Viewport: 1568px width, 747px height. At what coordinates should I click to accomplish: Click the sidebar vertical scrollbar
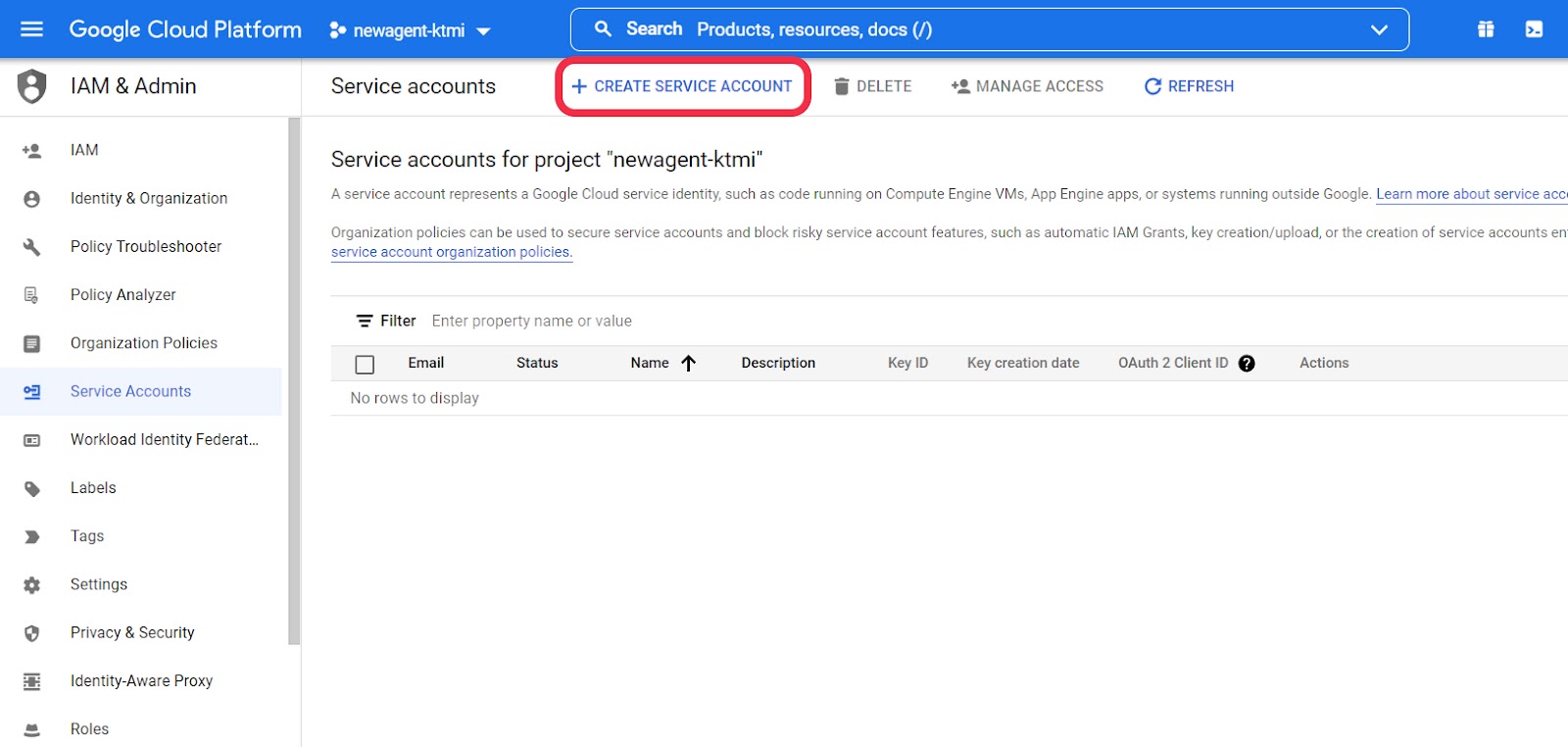(x=294, y=380)
